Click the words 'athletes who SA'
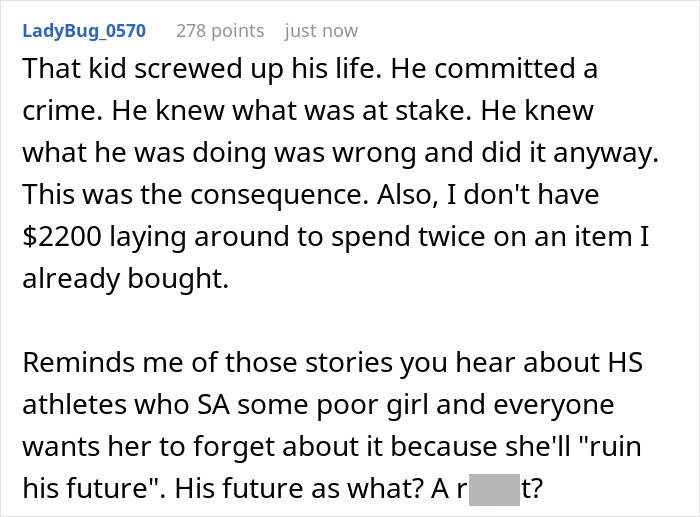This screenshot has height=517, width=700. tap(126, 405)
